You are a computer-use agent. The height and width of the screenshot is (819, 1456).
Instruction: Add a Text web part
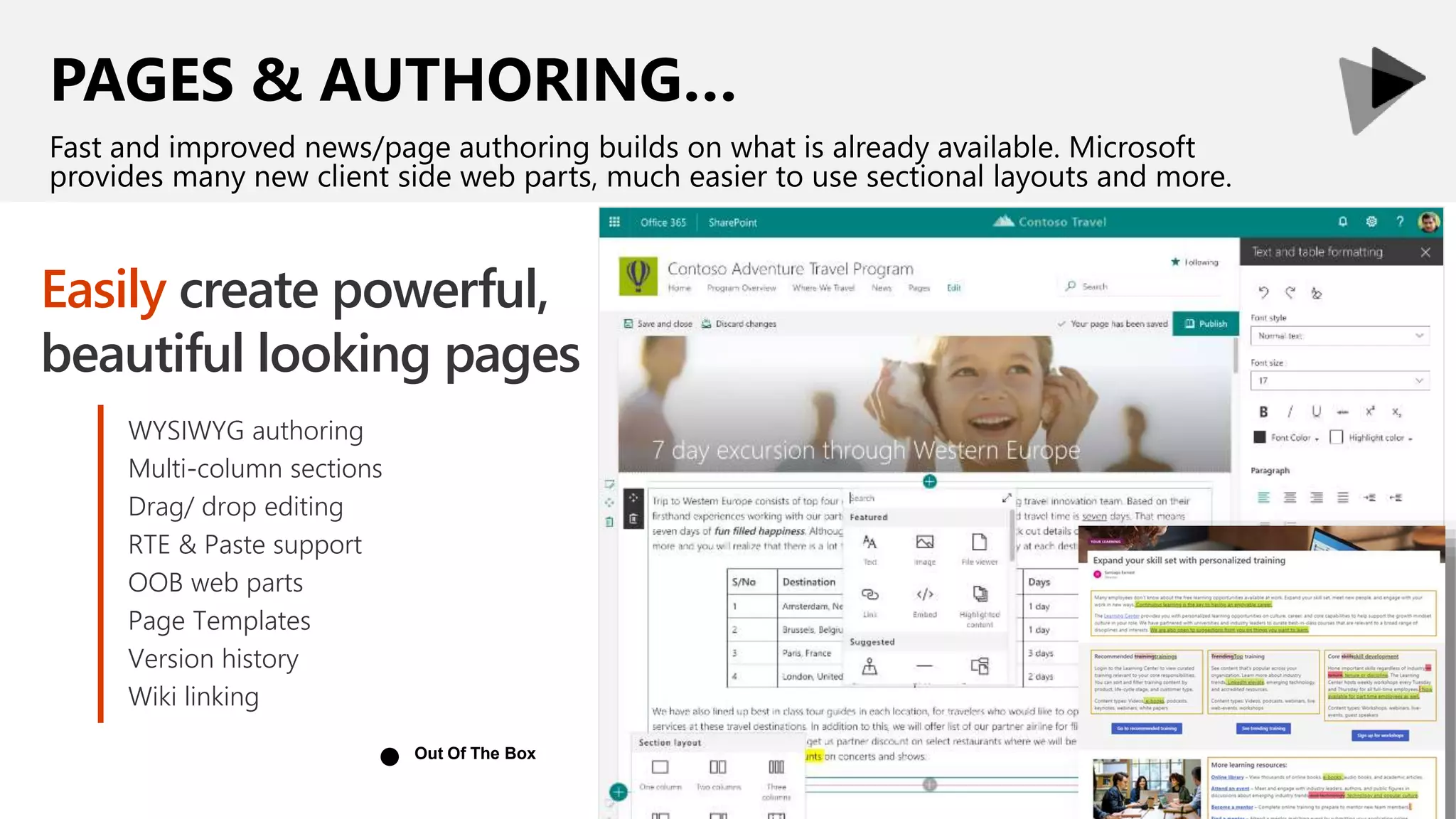(869, 550)
